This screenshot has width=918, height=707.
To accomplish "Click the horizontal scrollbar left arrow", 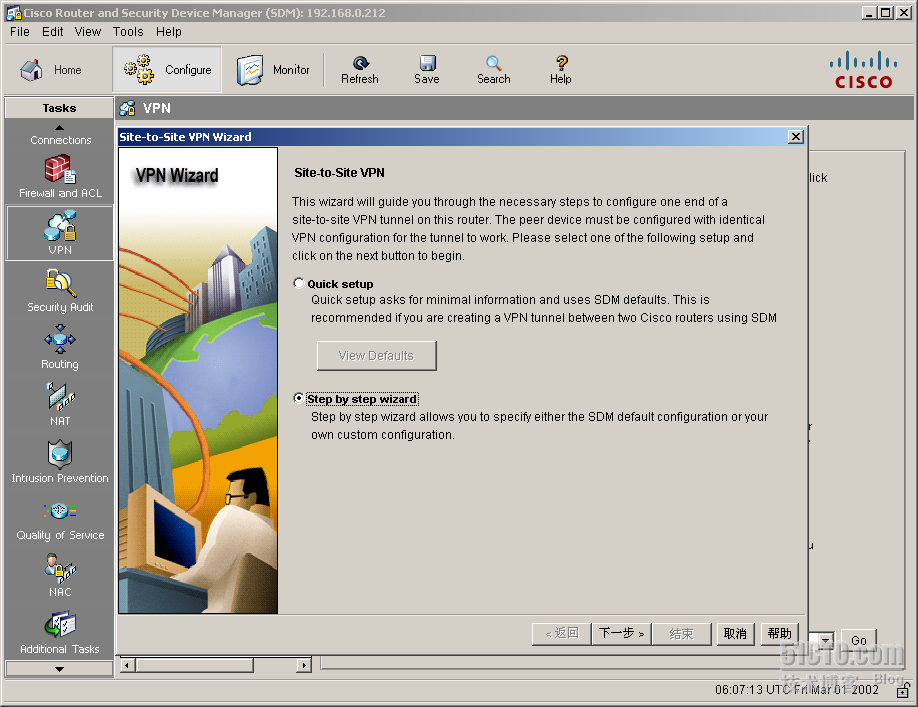I will click(x=128, y=665).
